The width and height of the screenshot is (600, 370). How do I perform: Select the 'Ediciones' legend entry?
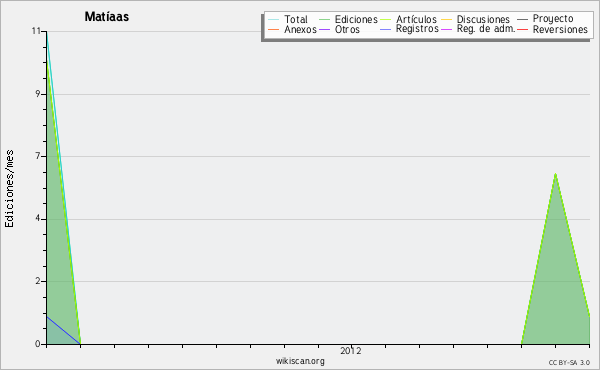click(x=356, y=20)
